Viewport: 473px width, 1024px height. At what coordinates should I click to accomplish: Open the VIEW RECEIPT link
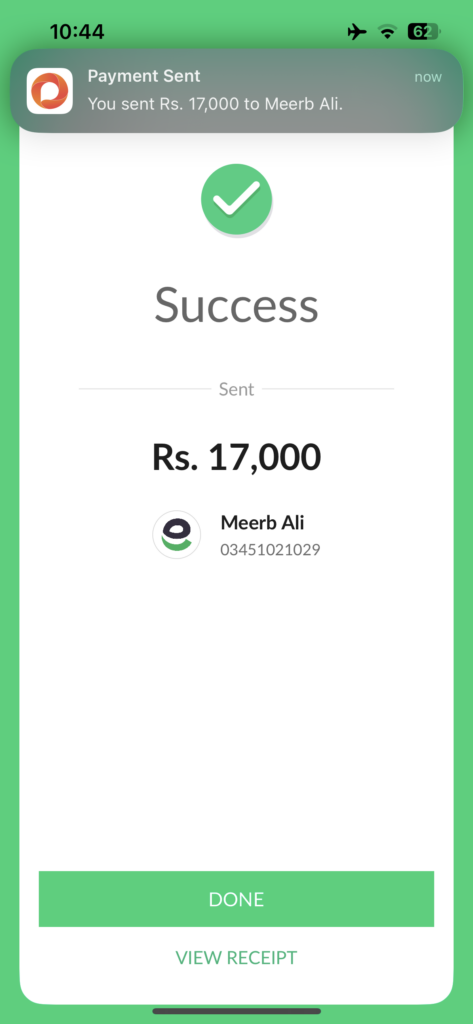[x=236, y=957]
